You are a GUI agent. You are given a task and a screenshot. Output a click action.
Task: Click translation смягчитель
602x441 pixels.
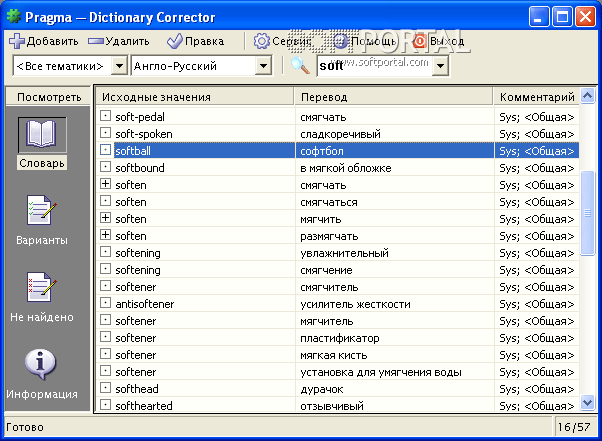tap(329, 287)
